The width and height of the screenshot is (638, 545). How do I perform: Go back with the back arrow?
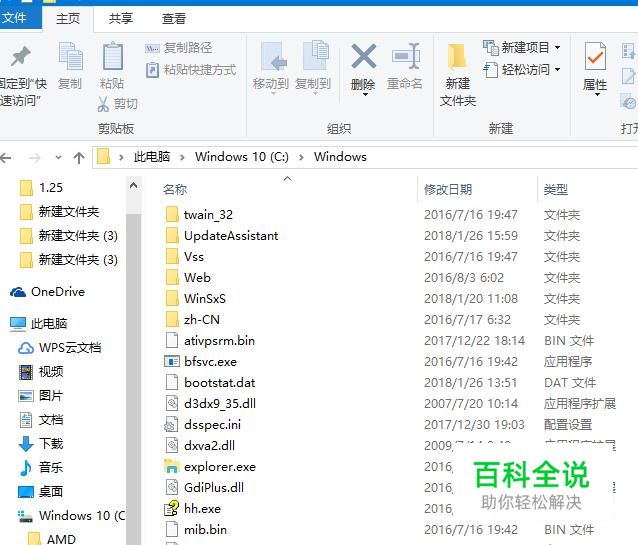[x=6, y=158]
